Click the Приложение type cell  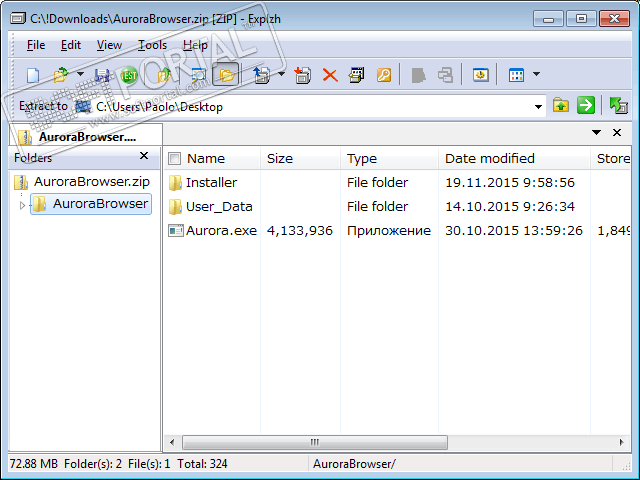(x=389, y=231)
